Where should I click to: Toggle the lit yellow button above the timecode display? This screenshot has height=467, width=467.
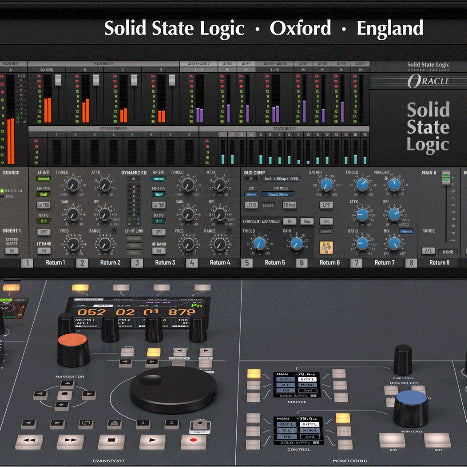click(x=80, y=288)
